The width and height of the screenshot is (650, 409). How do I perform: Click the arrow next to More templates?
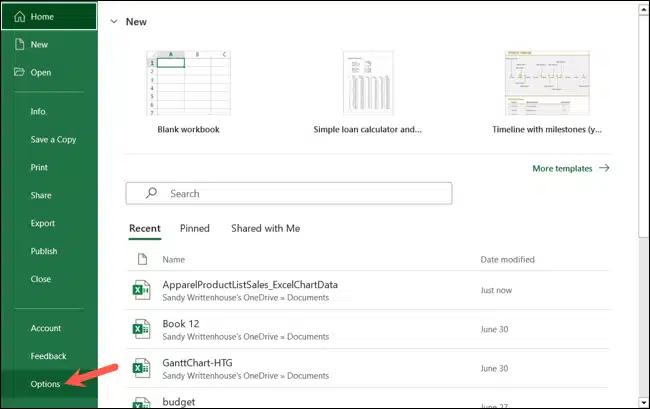pos(604,168)
